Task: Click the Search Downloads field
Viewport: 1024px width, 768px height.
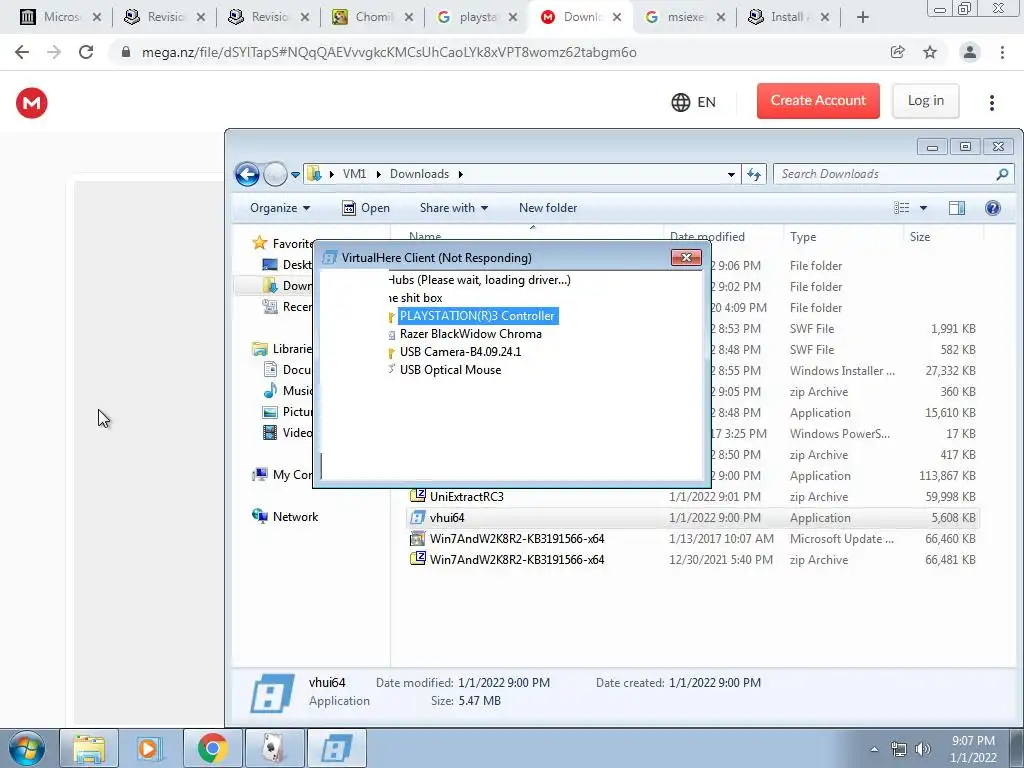Action: (893, 174)
